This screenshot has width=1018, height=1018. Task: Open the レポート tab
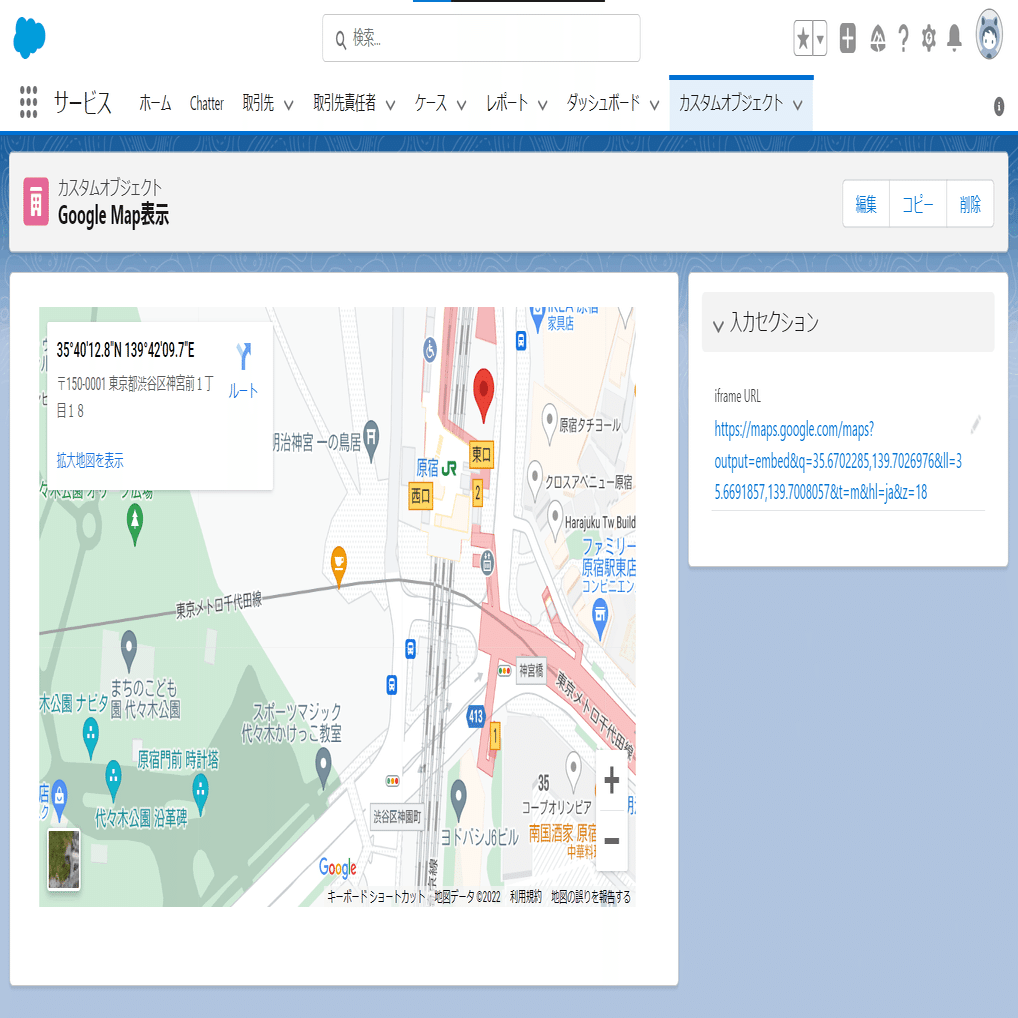coord(507,103)
